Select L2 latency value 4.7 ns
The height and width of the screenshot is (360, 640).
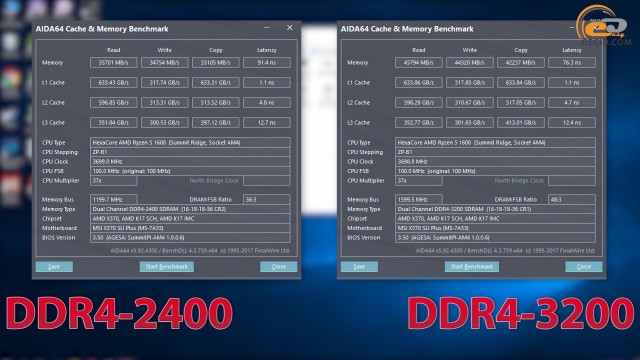(x=572, y=102)
